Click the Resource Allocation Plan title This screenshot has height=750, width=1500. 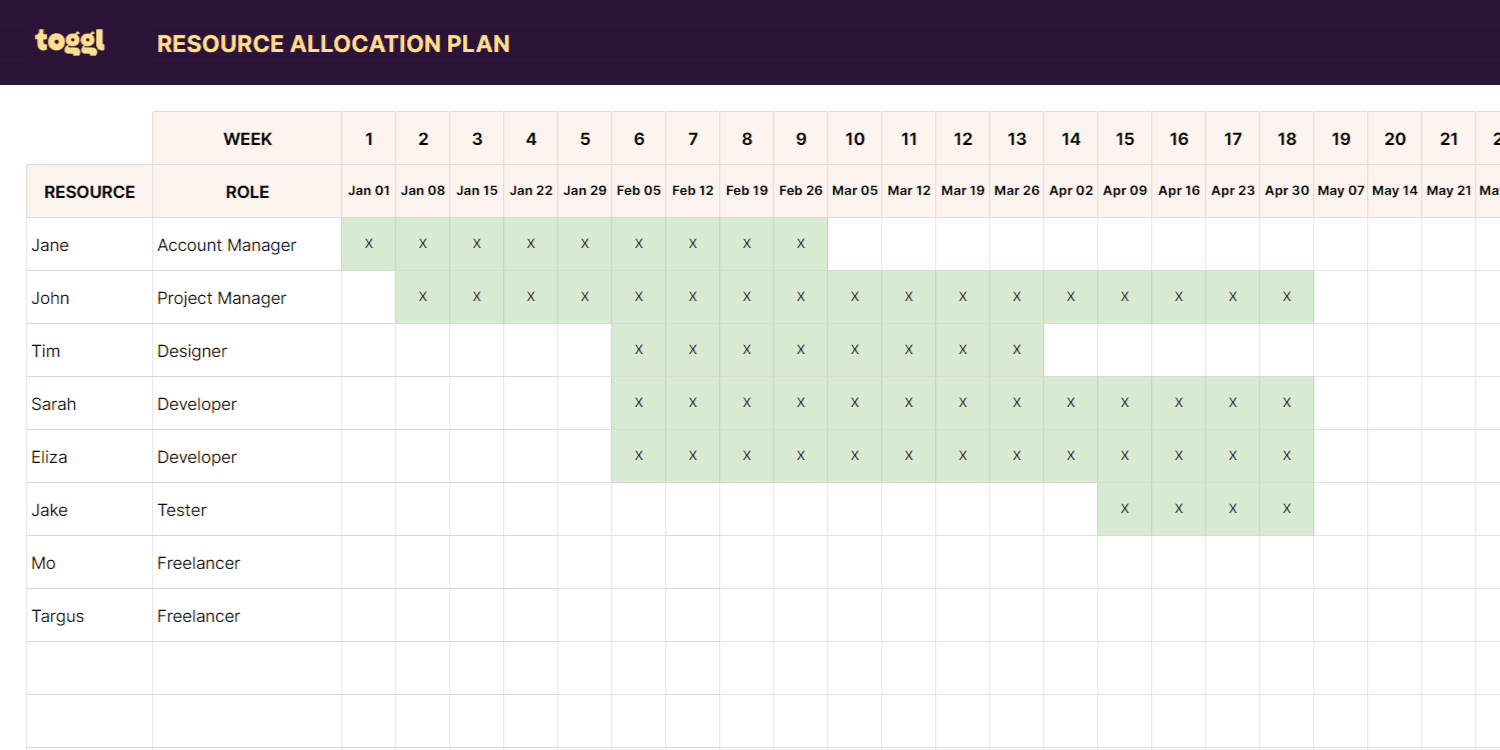point(333,44)
